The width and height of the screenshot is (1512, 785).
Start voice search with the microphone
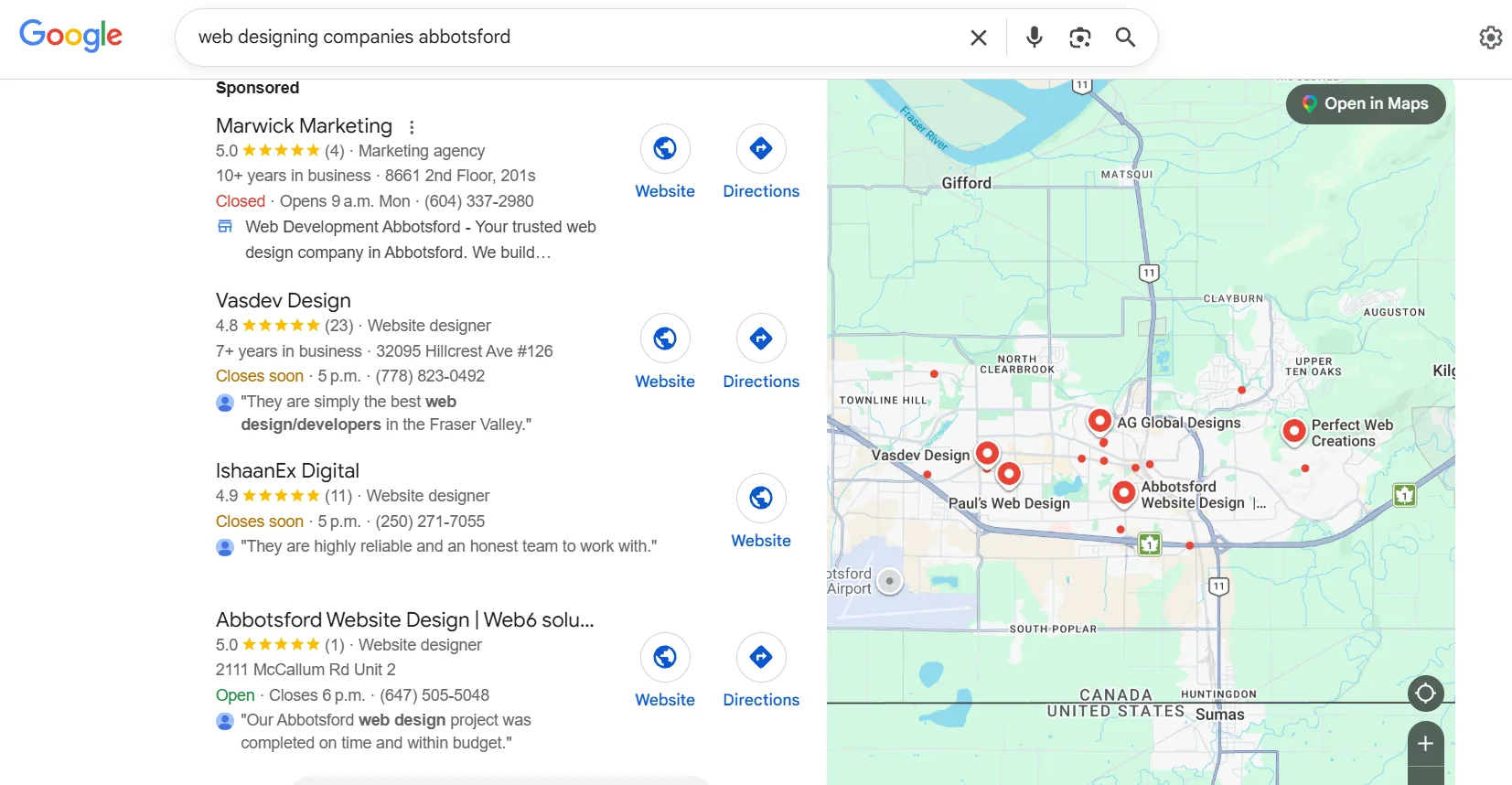[1035, 38]
